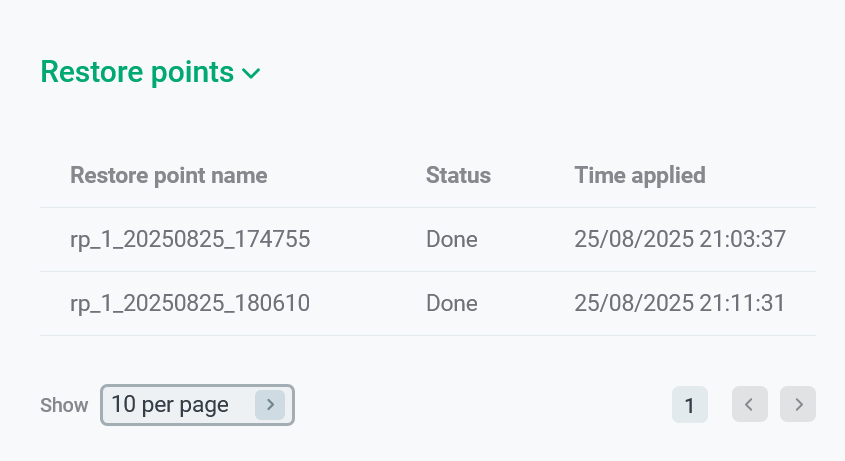Click the Show label beside page size
This screenshot has width=845, height=461.
tap(64, 405)
